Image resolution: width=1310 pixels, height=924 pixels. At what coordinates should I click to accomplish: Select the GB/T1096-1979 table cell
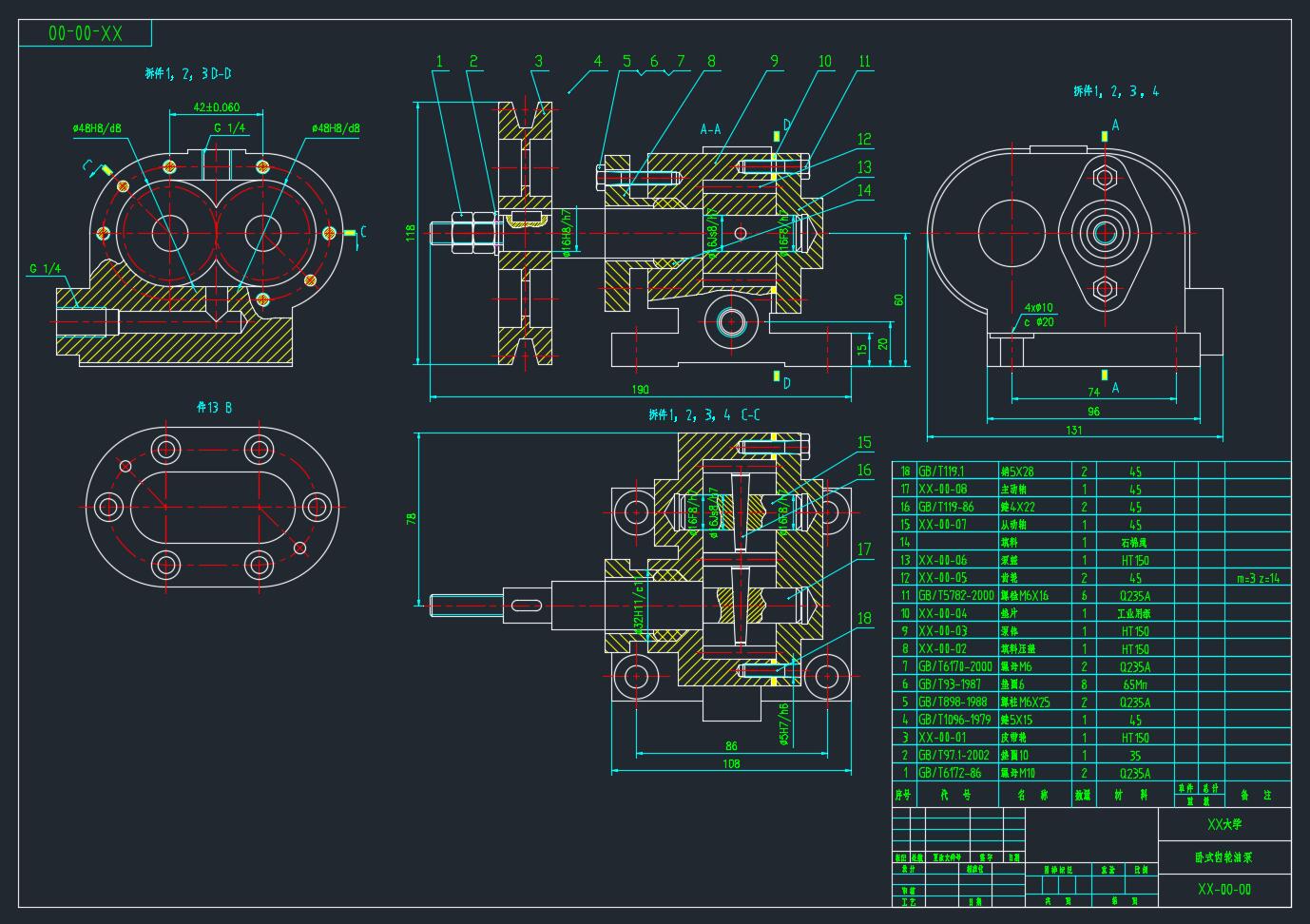955,720
